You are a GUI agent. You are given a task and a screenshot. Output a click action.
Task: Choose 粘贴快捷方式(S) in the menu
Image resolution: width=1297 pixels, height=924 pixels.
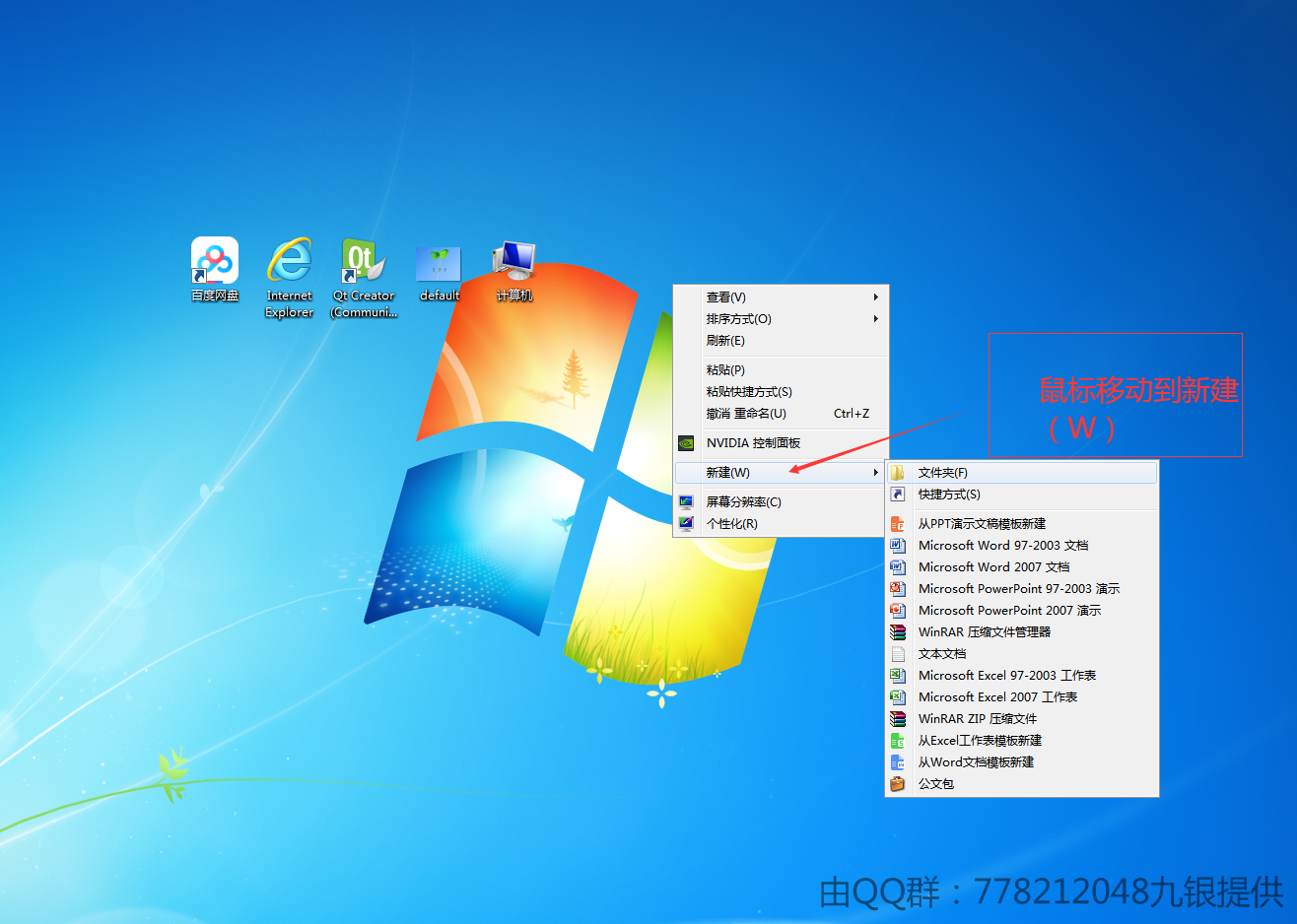(x=781, y=392)
